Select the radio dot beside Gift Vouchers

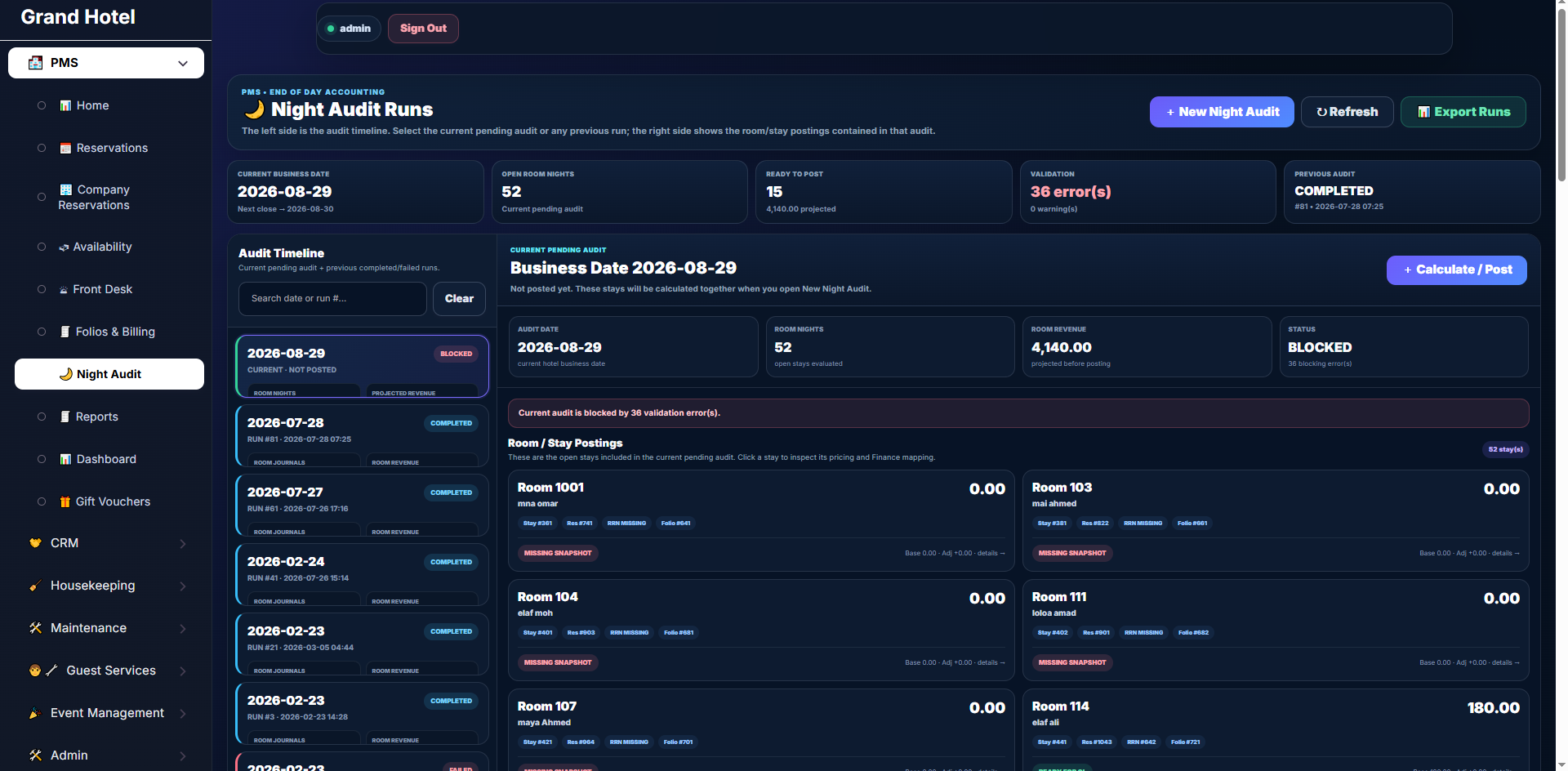click(x=42, y=501)
